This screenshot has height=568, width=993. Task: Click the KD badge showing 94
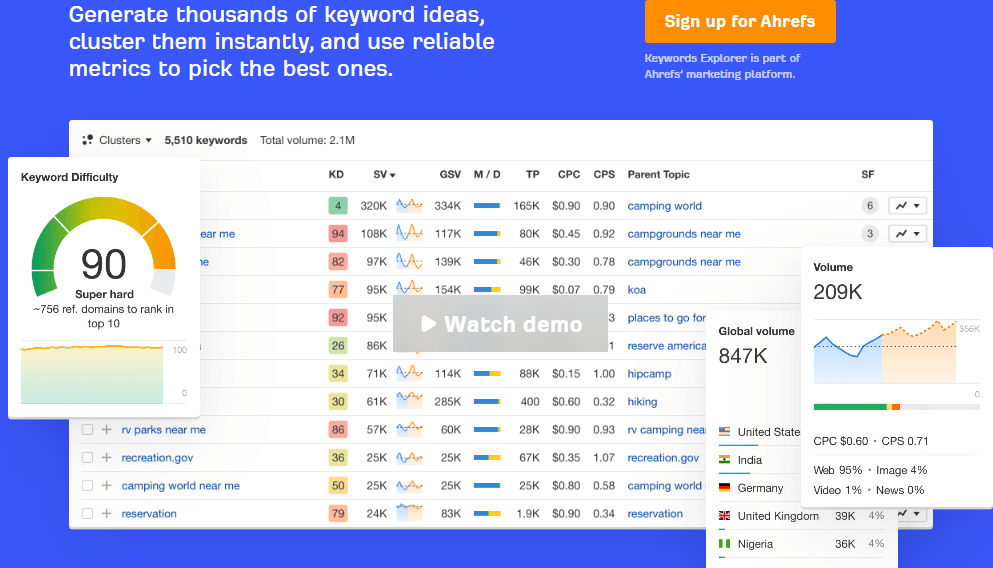coord(338,234)
